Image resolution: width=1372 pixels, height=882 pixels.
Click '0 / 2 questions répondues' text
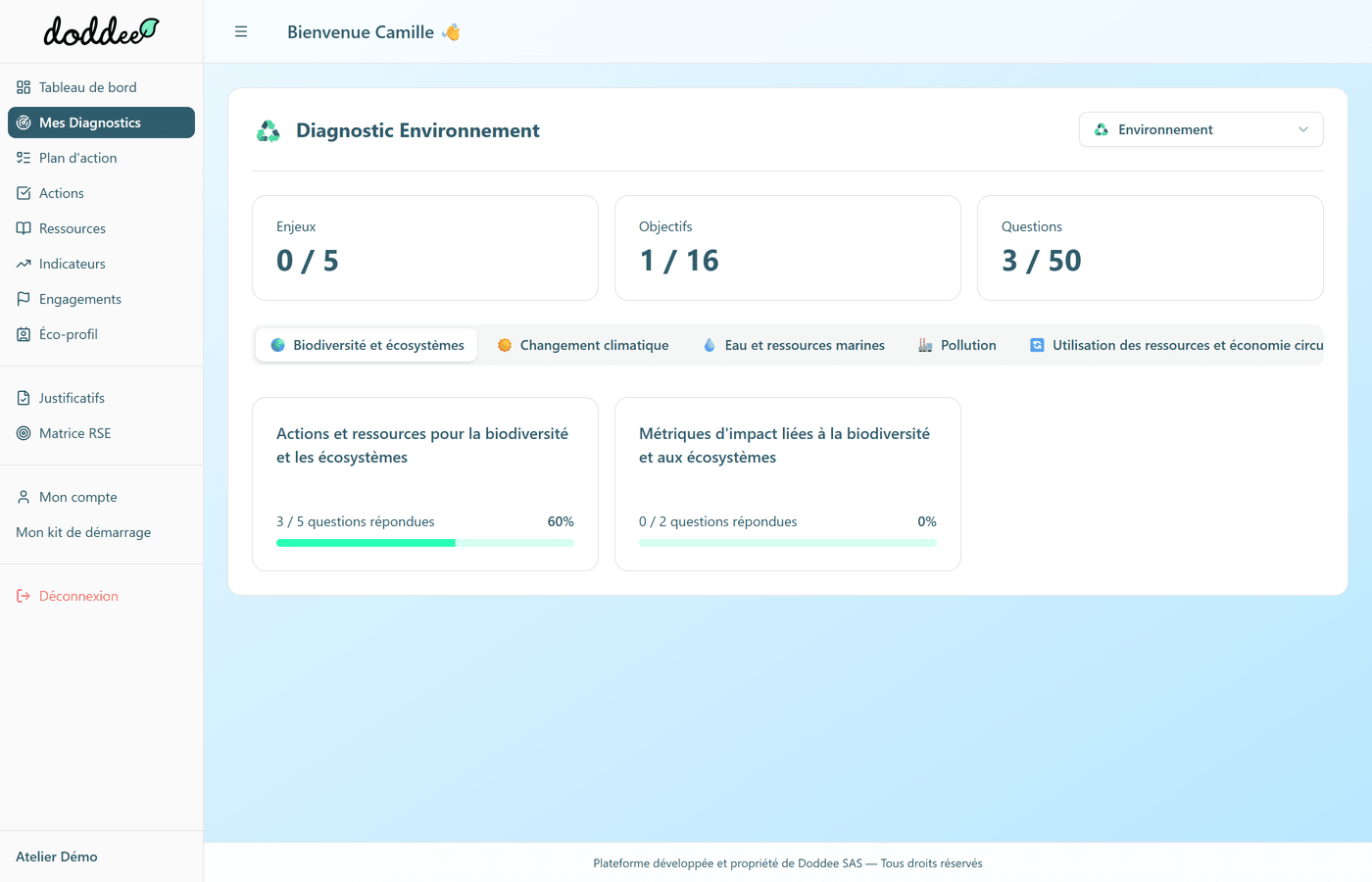(x=718, y=521)
